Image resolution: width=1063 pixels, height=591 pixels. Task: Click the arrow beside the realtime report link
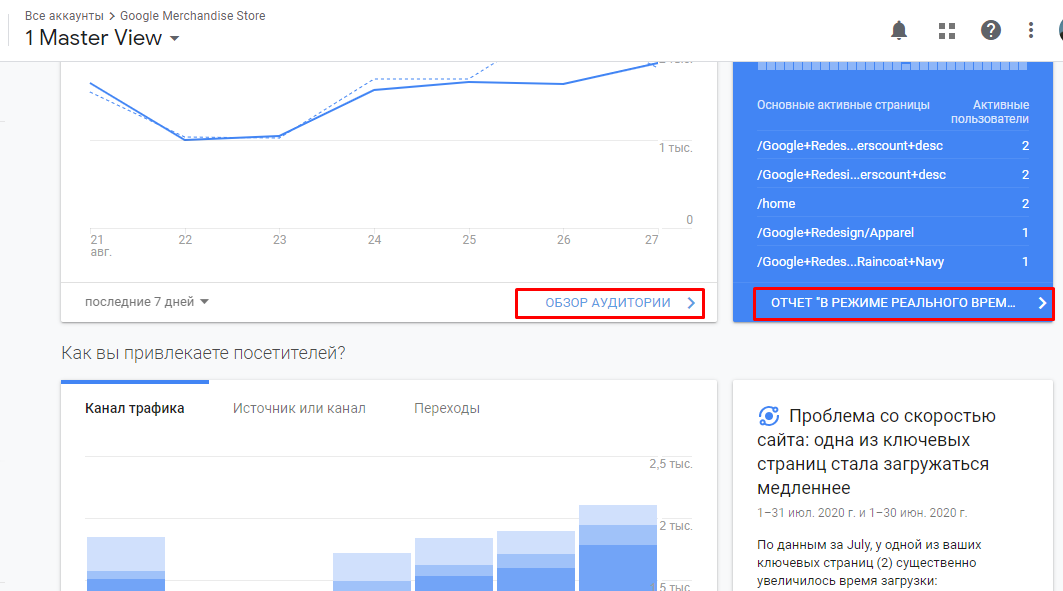point(1042,303)
